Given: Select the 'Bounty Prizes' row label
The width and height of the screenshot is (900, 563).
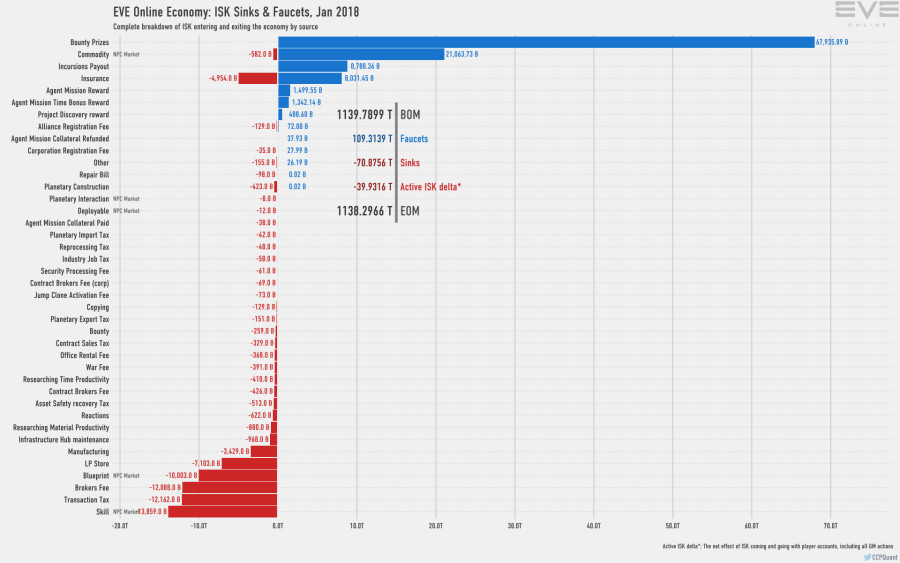Looking at the screenshot, I should (x=90, y=42).
